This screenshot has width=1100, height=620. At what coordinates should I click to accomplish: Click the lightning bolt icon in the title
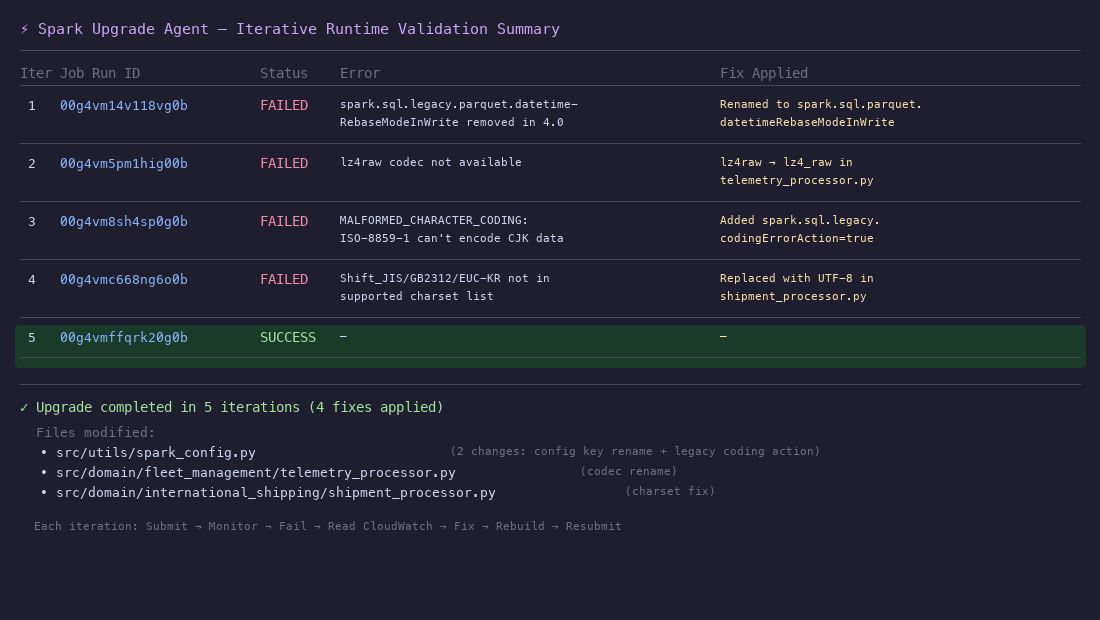point(25,29)
